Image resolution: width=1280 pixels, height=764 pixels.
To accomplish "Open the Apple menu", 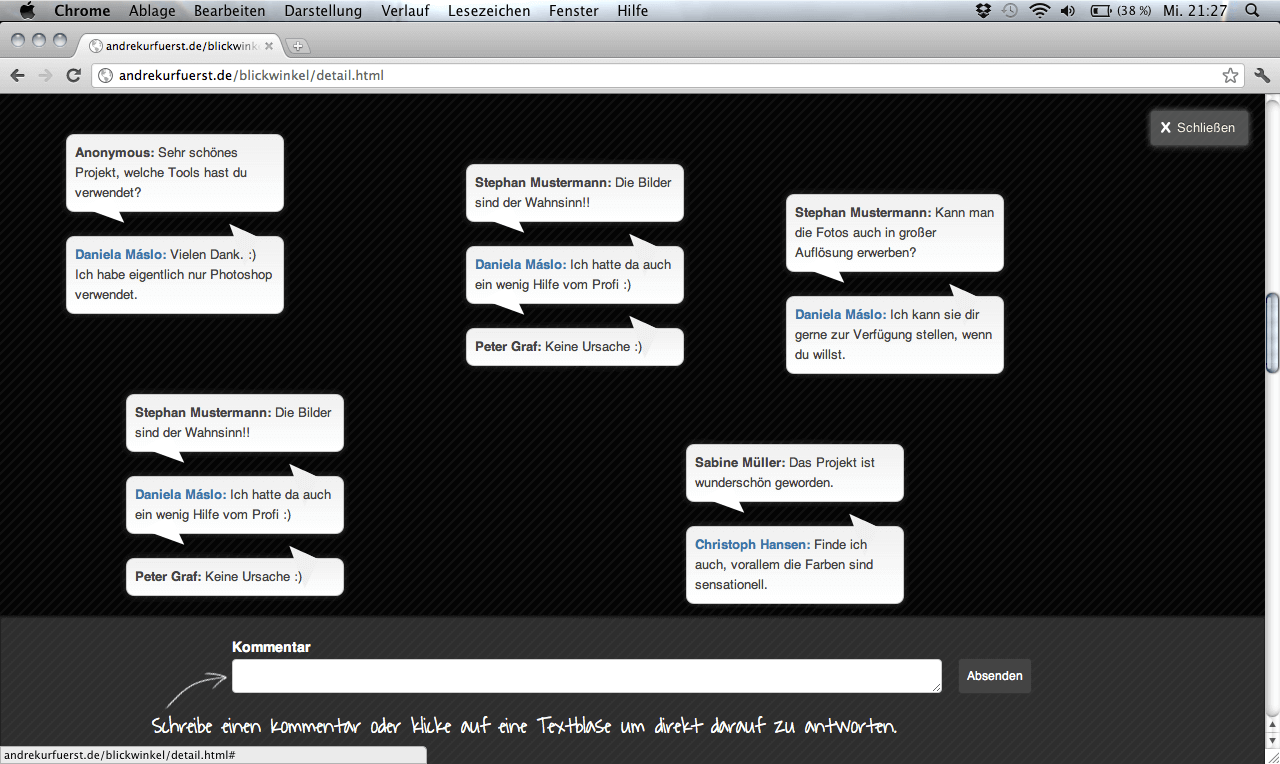I will click(x=27, y=11).
